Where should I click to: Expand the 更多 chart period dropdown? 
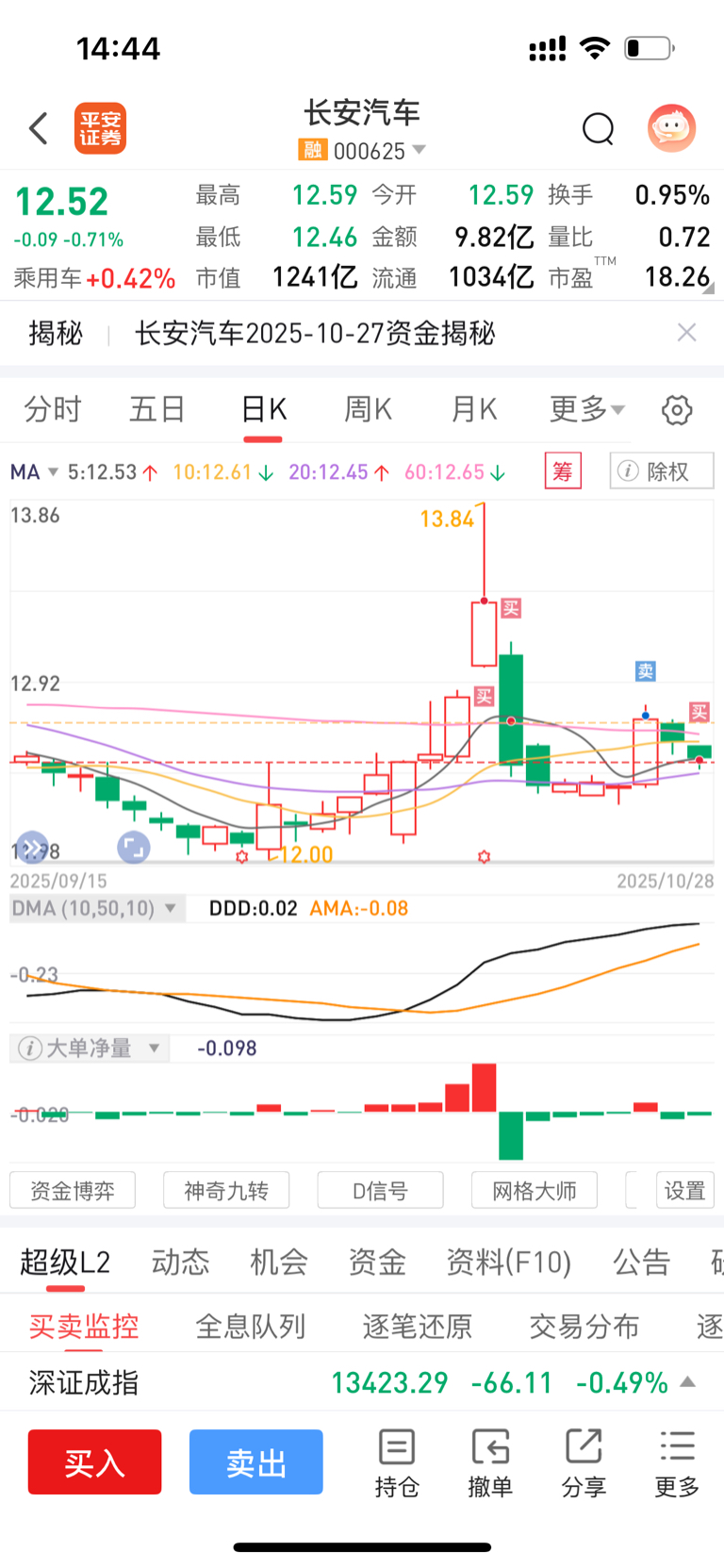coord(586,410)
